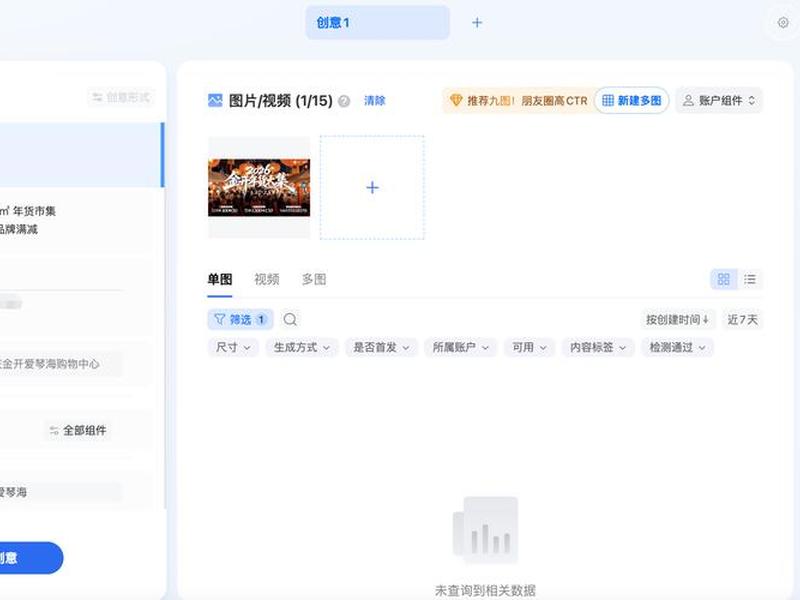Click the 金开爱琴海购物中心 input field
Viewport: 800px width, 600px height.
[60, 364]
